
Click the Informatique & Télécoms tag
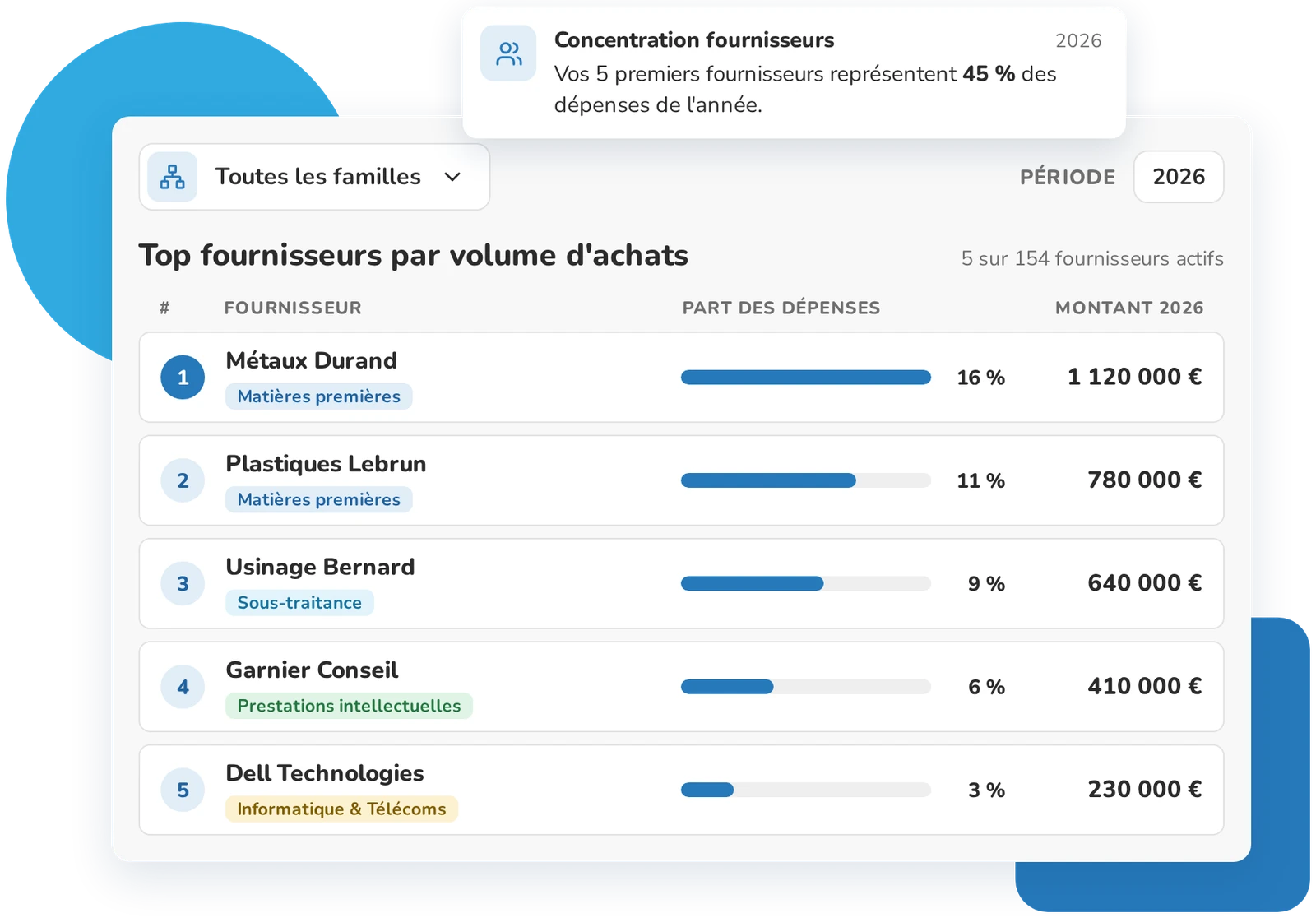click(x=341, y=809)
